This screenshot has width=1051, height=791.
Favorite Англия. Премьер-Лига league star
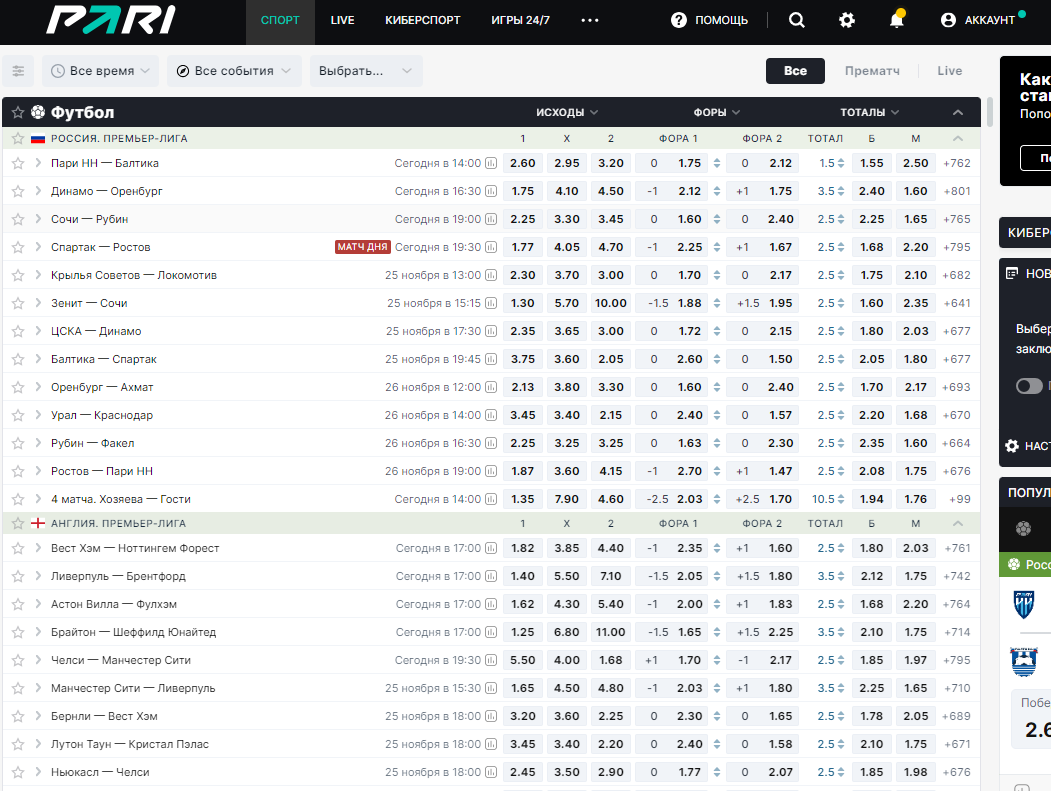coord(18,524)
